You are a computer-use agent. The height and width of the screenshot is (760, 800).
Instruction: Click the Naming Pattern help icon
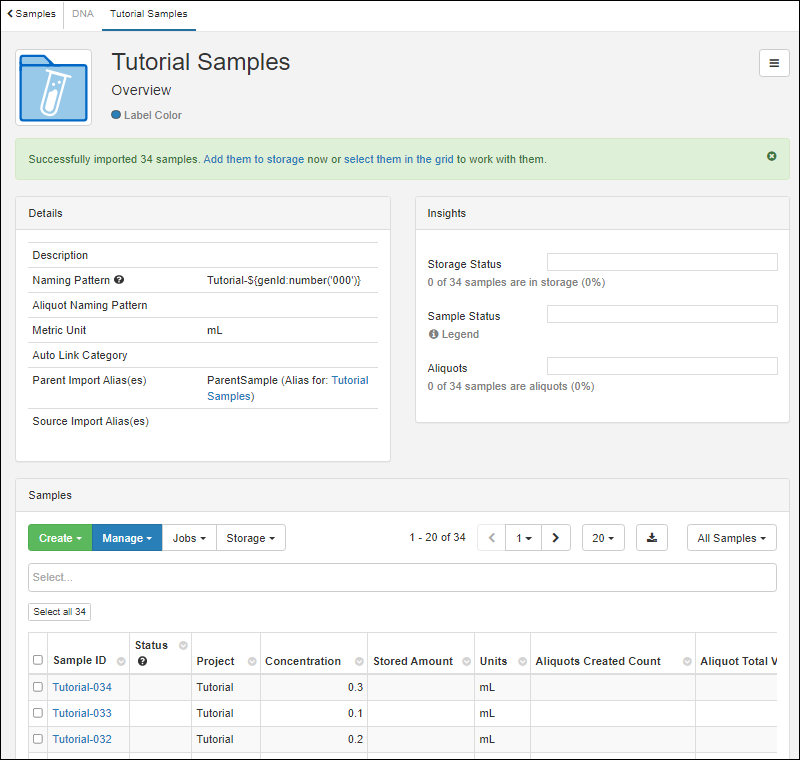point(119,281)
